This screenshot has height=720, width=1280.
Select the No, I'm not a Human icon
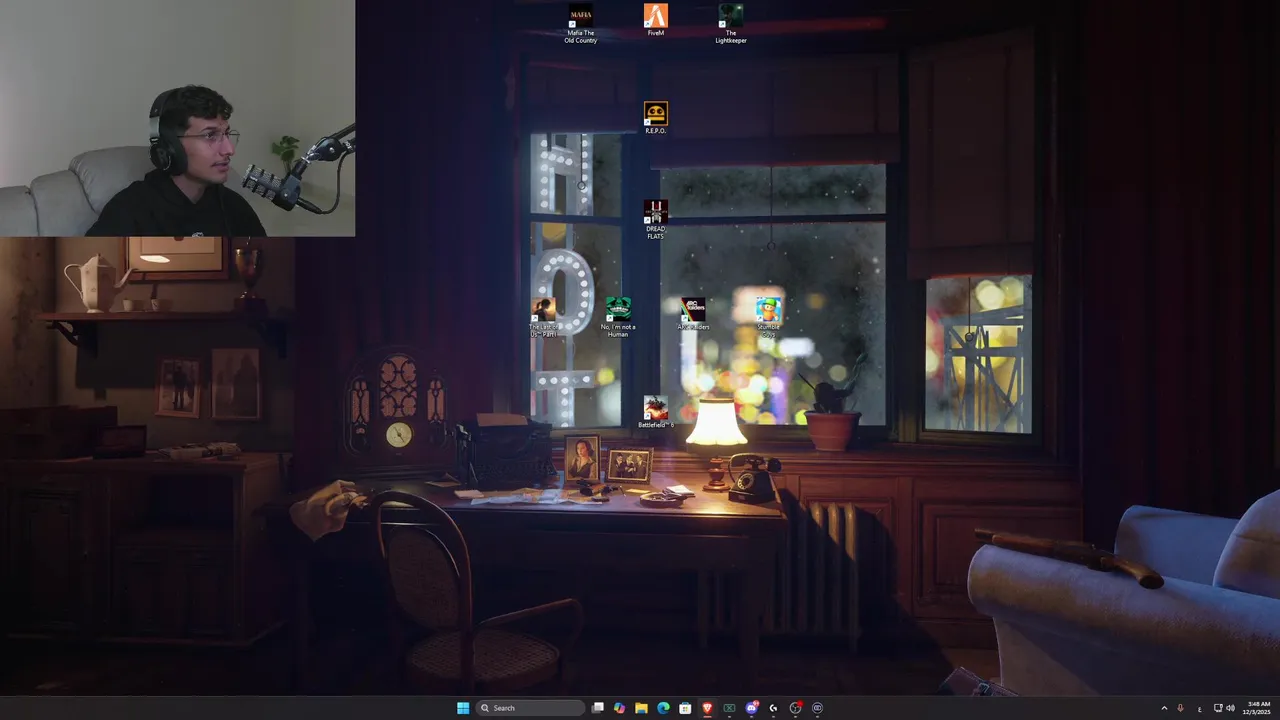click(x=618, y=317)
